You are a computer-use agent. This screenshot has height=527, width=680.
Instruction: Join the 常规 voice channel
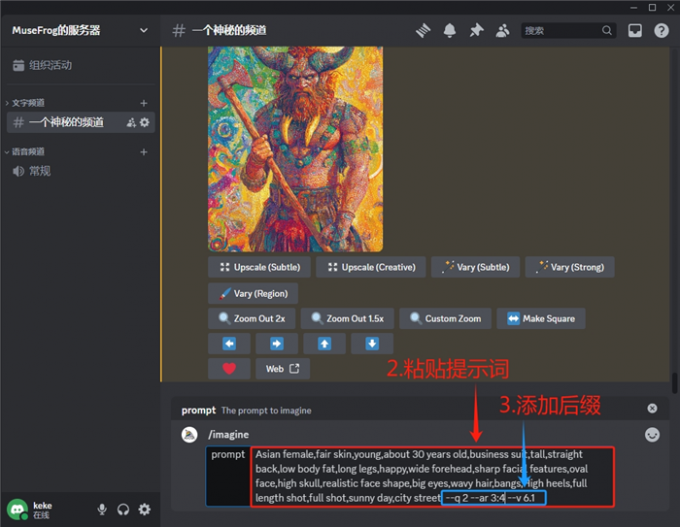point(81,171)
